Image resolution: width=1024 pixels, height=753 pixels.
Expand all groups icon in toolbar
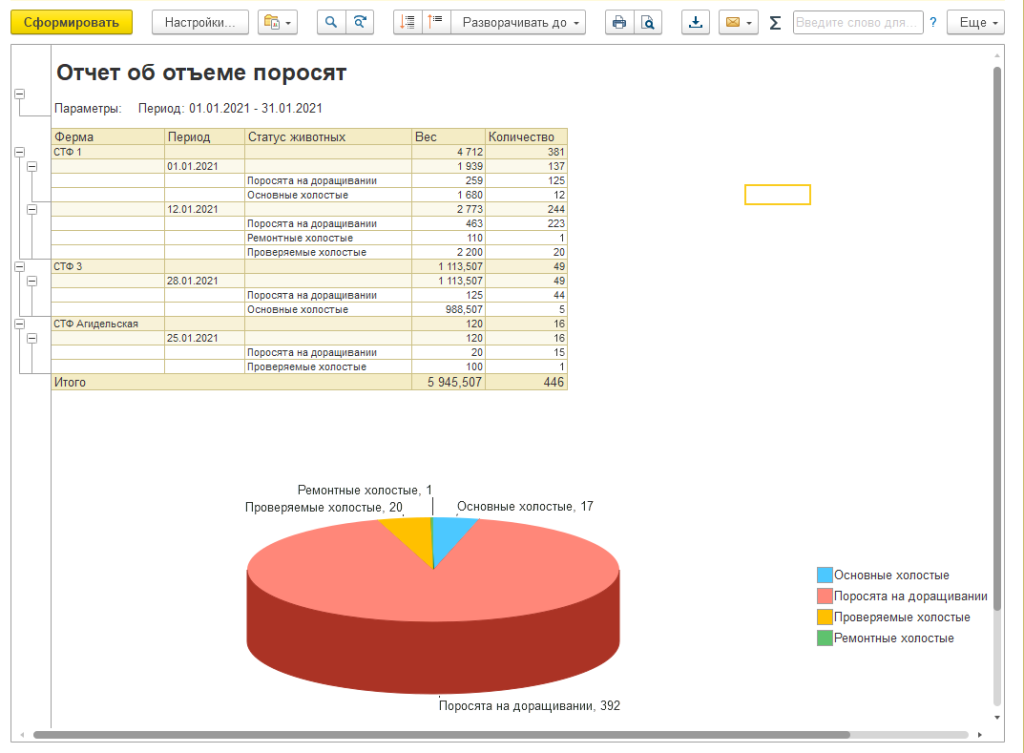click(436, 23)
